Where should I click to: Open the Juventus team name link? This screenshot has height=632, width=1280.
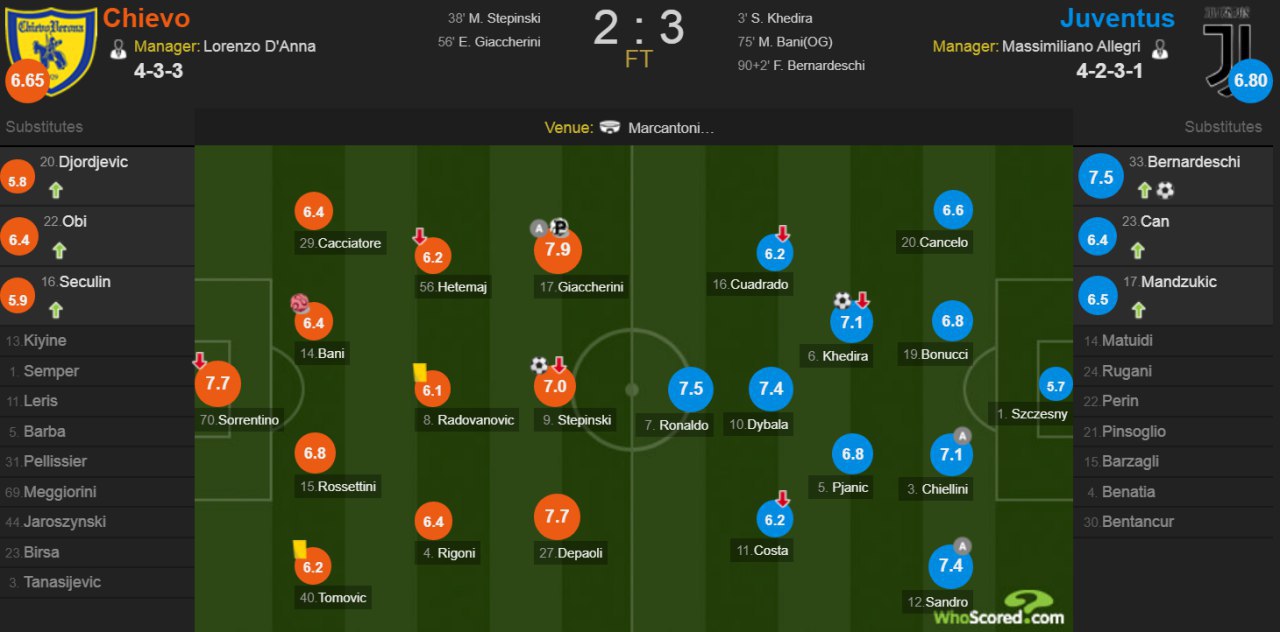click(x=1117, y=18)
